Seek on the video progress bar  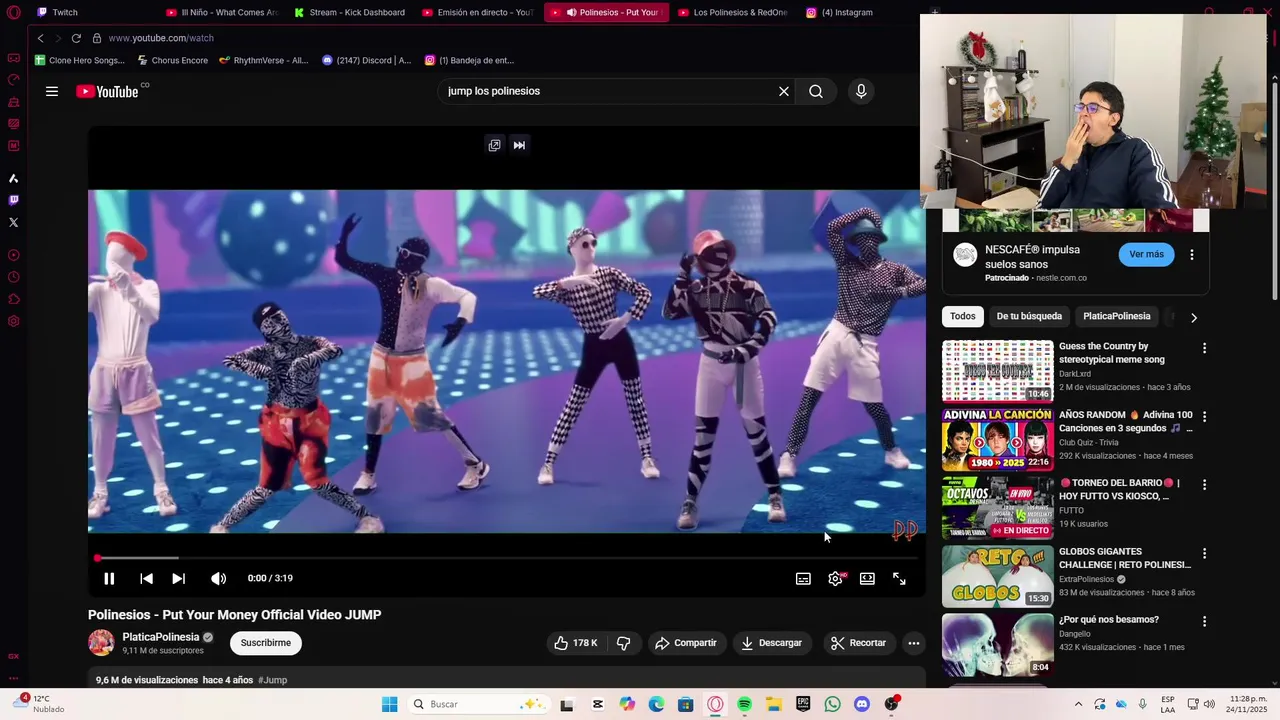pos(506,558)
